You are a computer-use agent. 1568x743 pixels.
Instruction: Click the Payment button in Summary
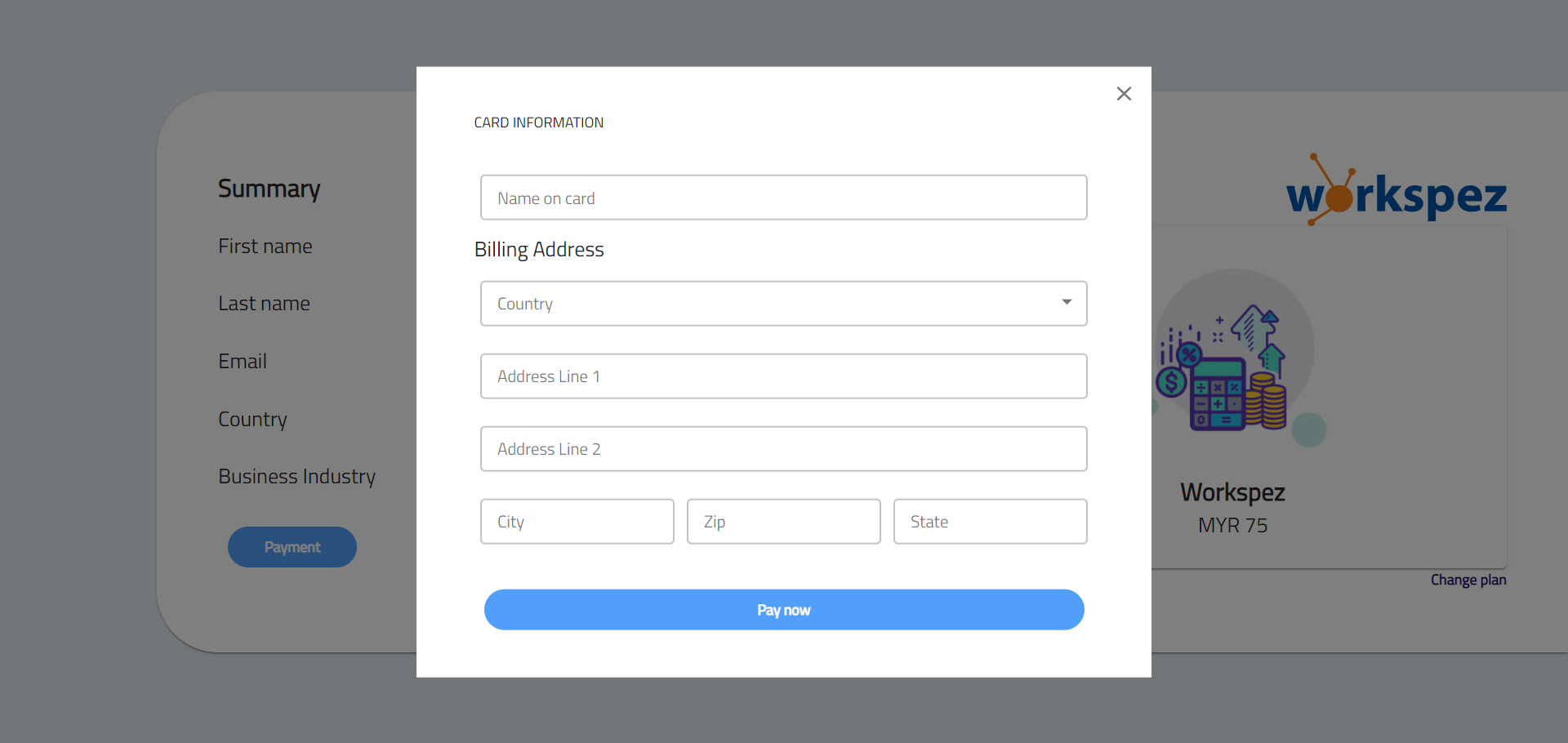coord(292,547)
